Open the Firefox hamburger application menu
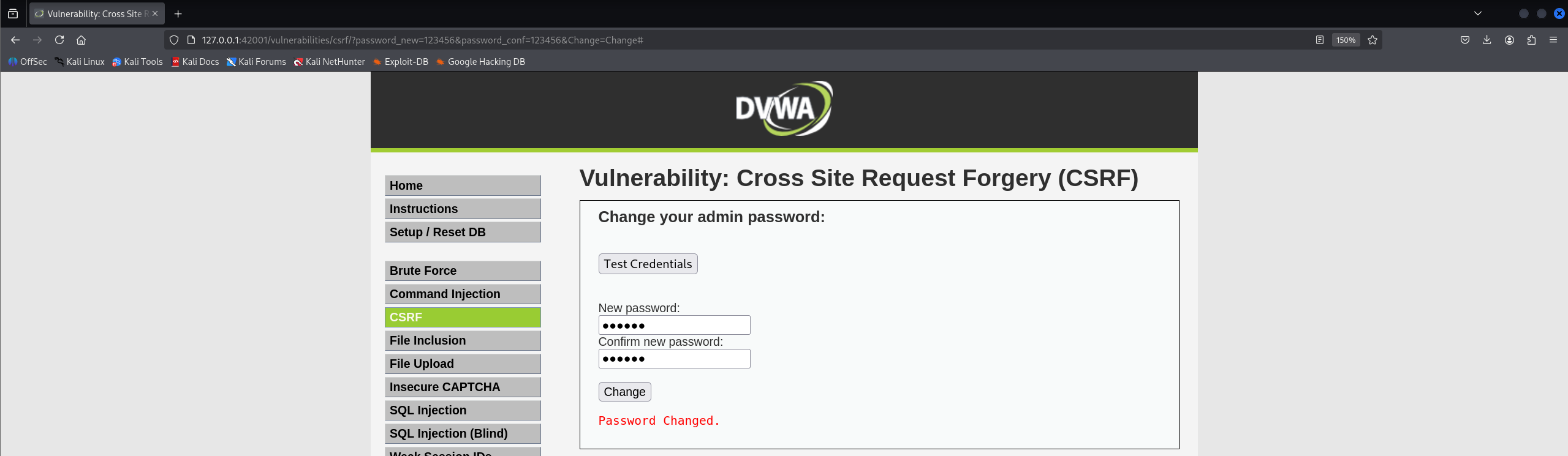1568x456 pixels. [x=1553, y=40]
